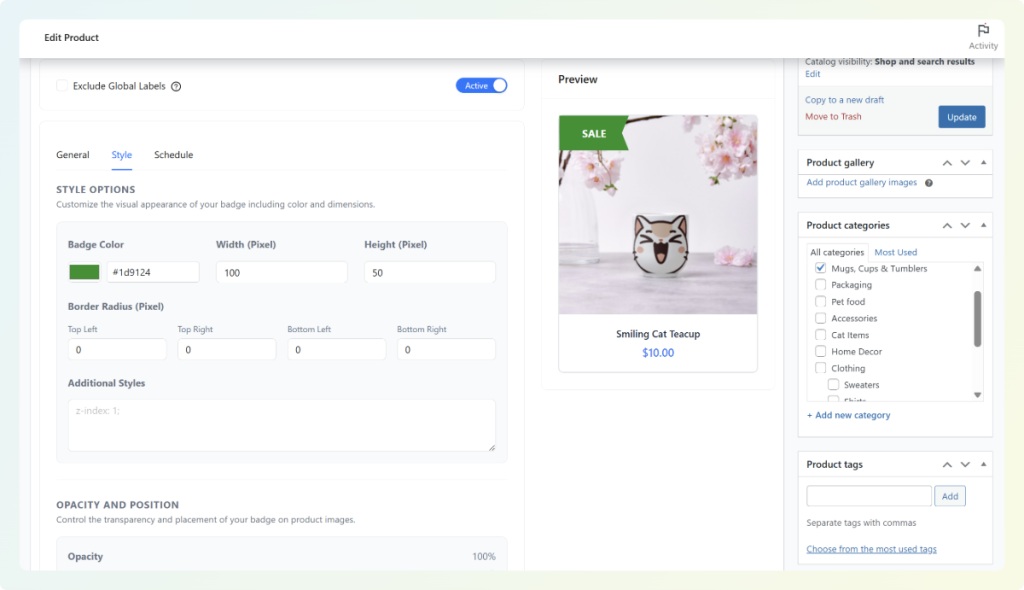The height and width of the screenshot is (590, 1024).
Task: Click the Update button
Action: pyautogui.click(x=961, y=116)
